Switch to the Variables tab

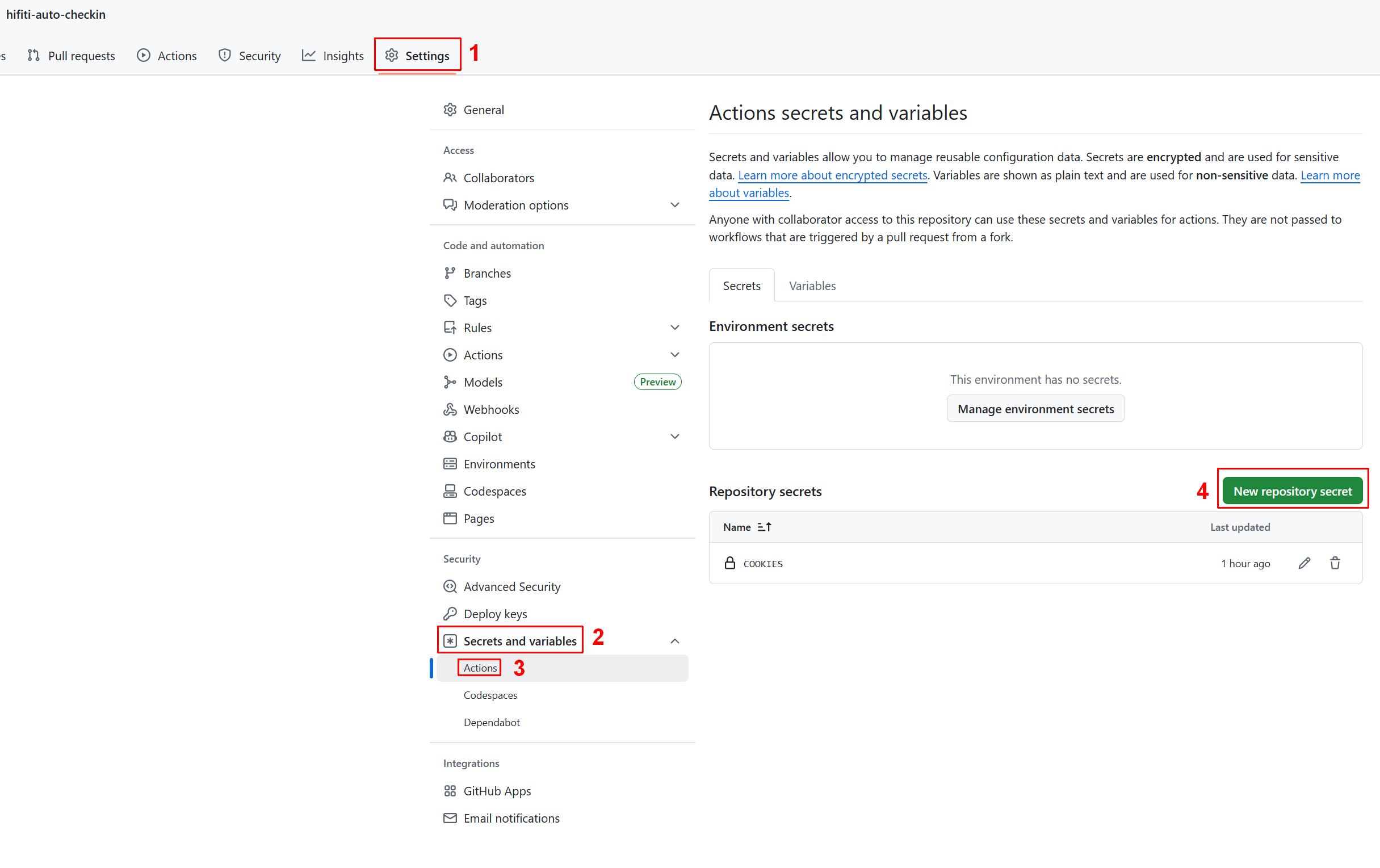click(812, 286)
